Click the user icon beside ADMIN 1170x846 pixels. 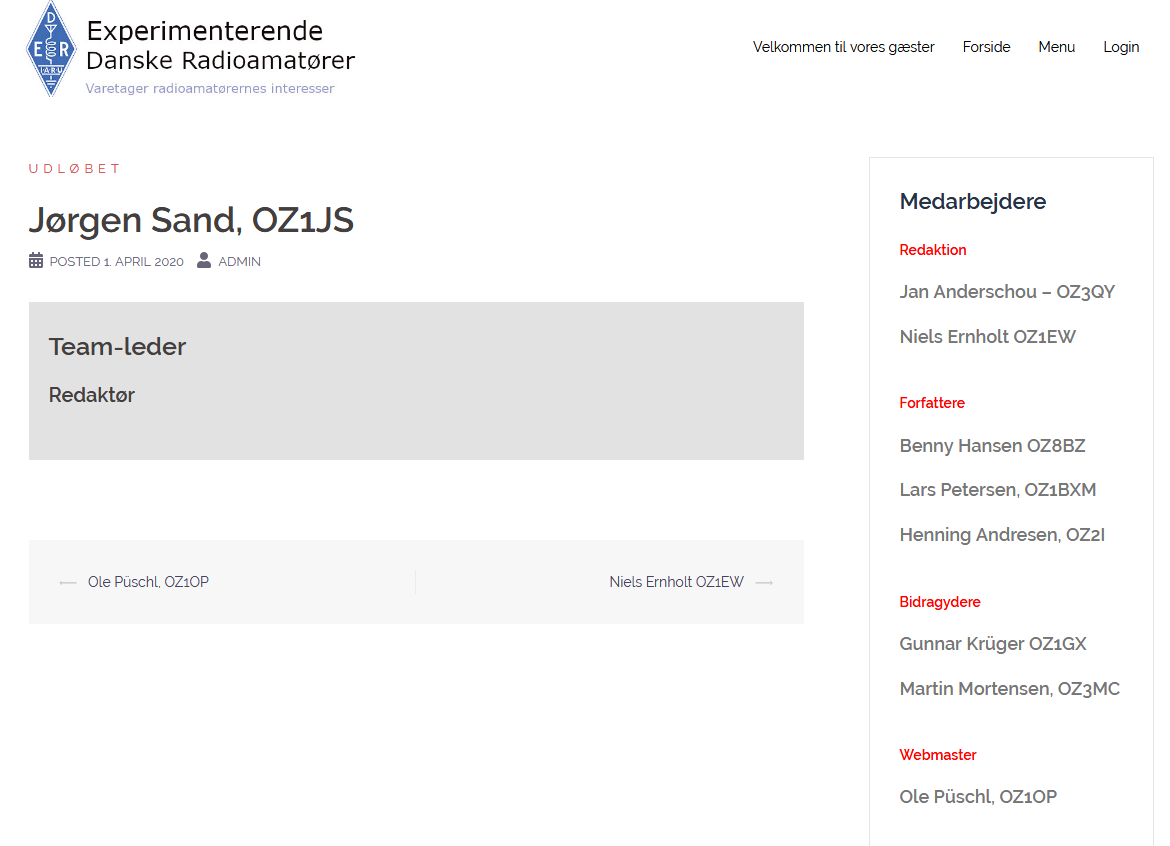click(204, 261)
